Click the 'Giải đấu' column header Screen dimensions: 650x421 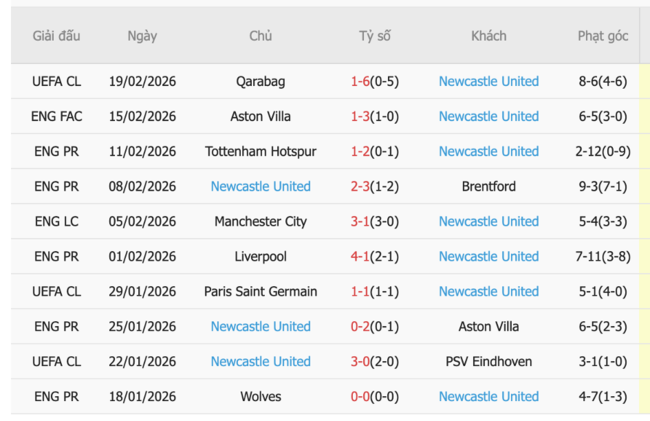56,36
